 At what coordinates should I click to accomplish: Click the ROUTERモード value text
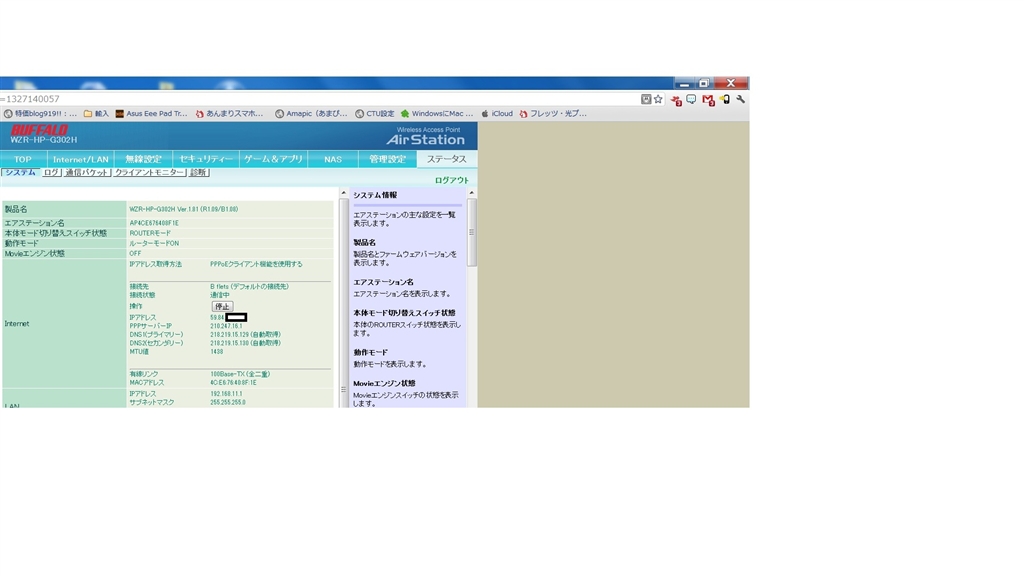click(150, 233)
